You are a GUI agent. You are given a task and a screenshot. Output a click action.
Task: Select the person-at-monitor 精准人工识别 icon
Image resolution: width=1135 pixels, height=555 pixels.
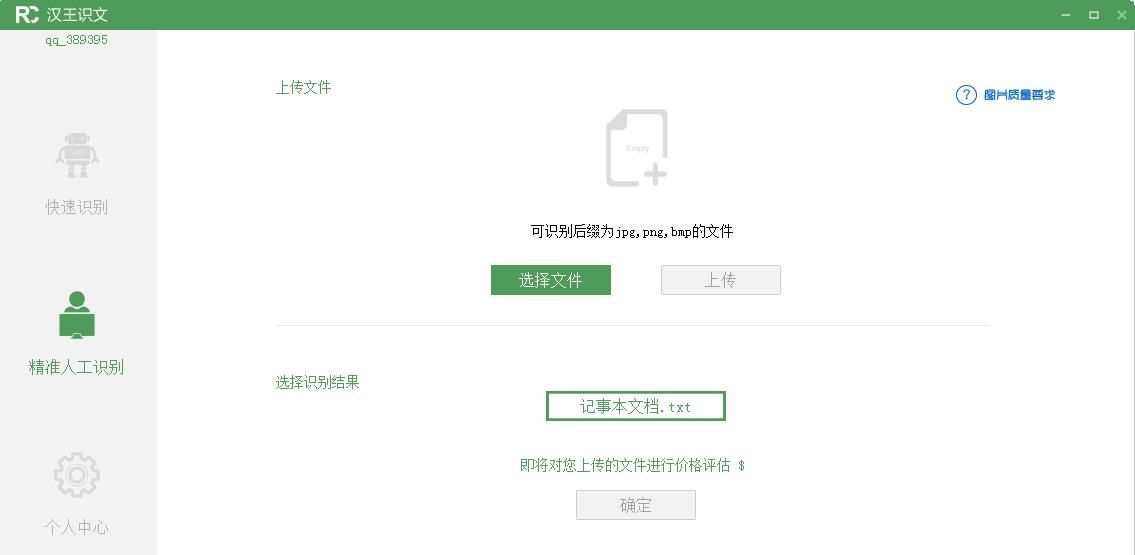tap(77, 315)
